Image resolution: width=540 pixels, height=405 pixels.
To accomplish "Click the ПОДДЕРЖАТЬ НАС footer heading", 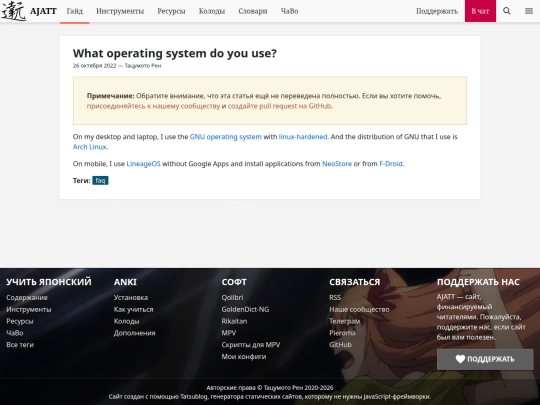I will tap(478, 282).
